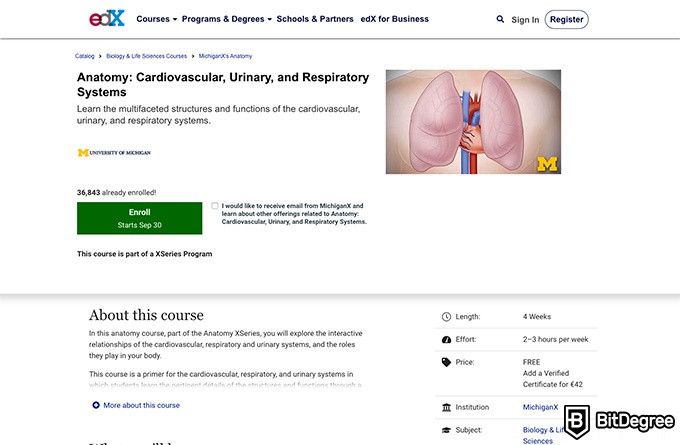Expand More about this course

pos(136,405)
